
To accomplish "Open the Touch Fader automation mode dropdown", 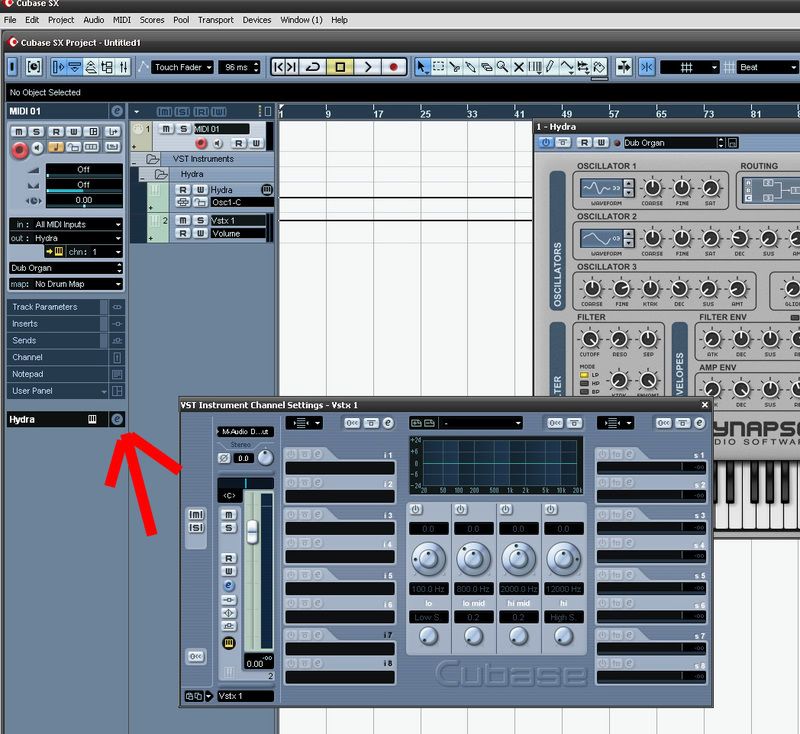I will [x=183, y=67].
